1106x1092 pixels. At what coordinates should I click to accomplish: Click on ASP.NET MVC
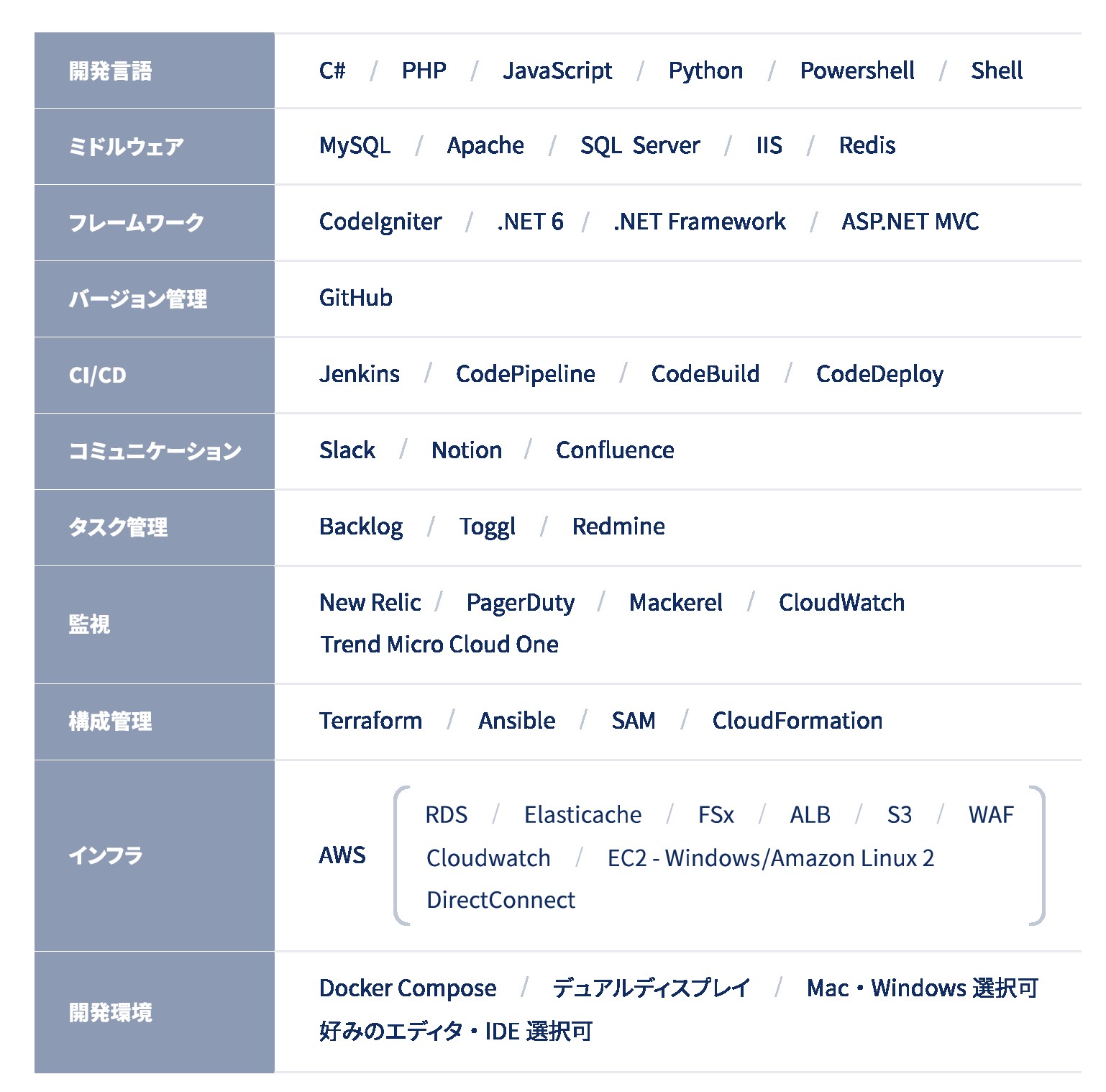[910, 222]
